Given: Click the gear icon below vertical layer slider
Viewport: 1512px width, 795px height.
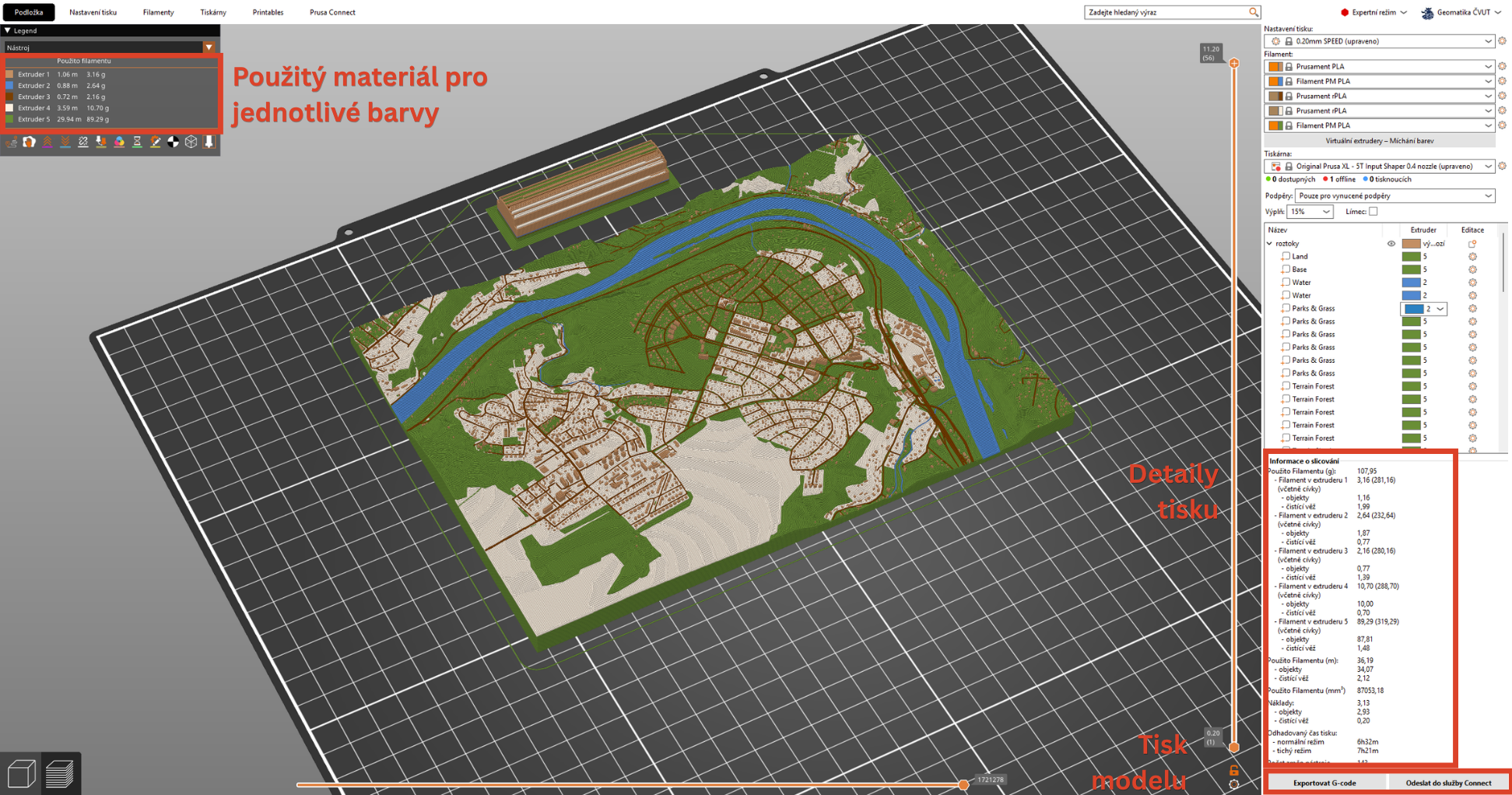Looking at the screenshot, I should [1233, 784].
